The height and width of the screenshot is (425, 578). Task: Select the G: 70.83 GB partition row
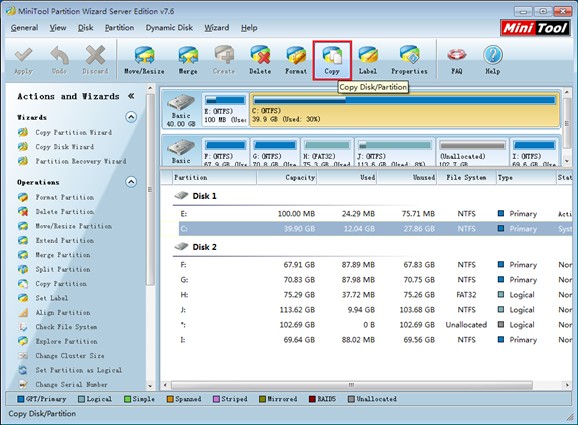coord(375,280)
